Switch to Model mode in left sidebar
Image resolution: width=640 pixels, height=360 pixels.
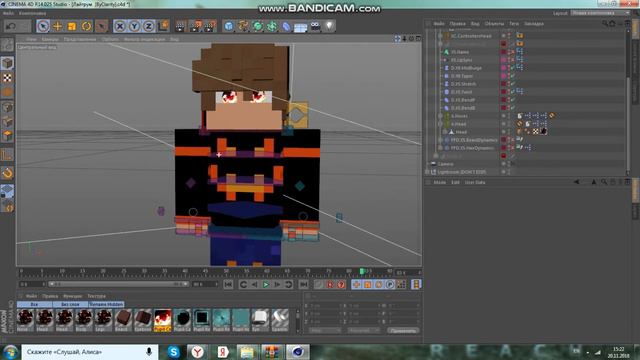click(7, 63)
